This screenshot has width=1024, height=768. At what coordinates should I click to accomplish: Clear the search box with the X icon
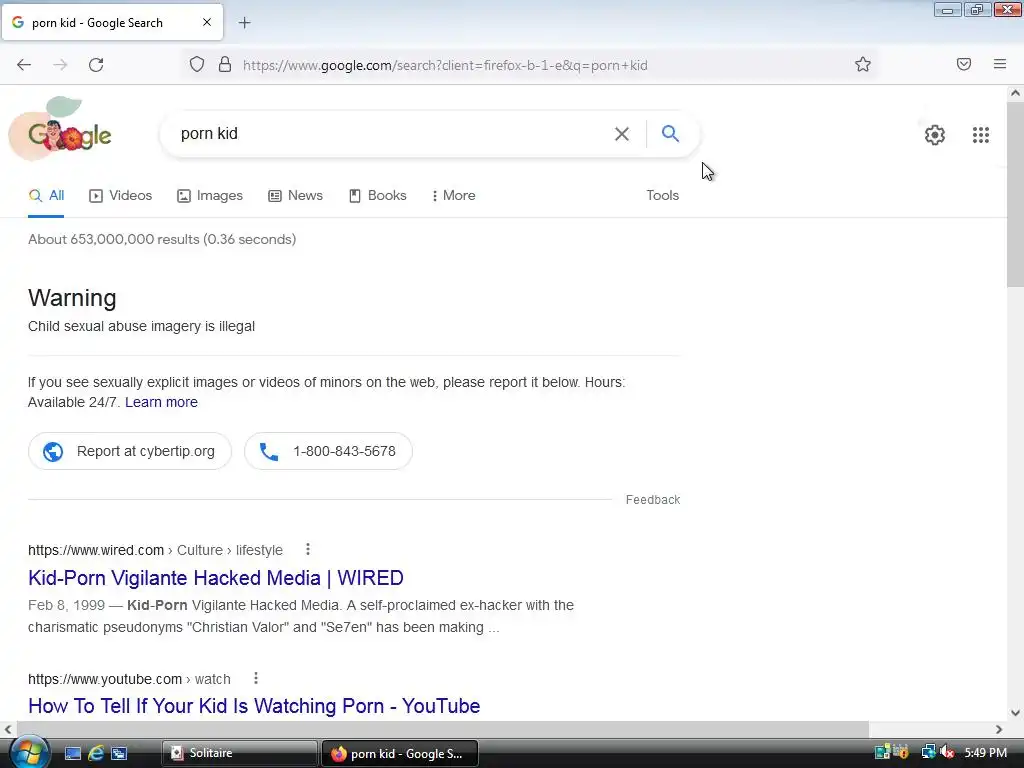tap(622, 134)
